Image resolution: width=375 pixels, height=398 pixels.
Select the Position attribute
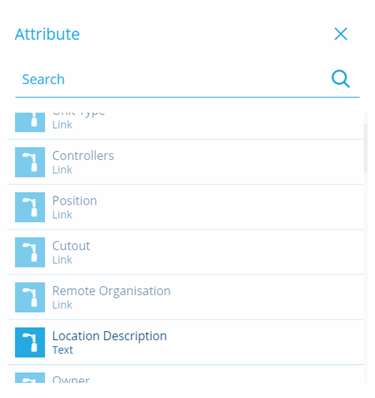(186, 207)
